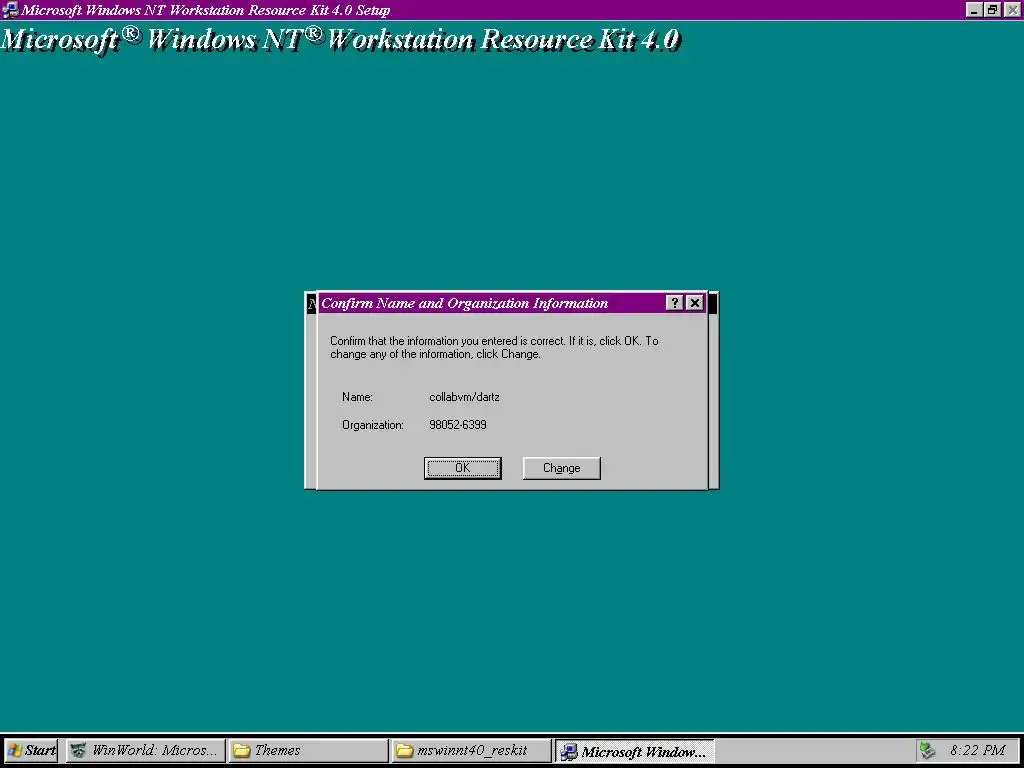Click the Name: label
1024x768 pixels.
(x=357, y=397)
